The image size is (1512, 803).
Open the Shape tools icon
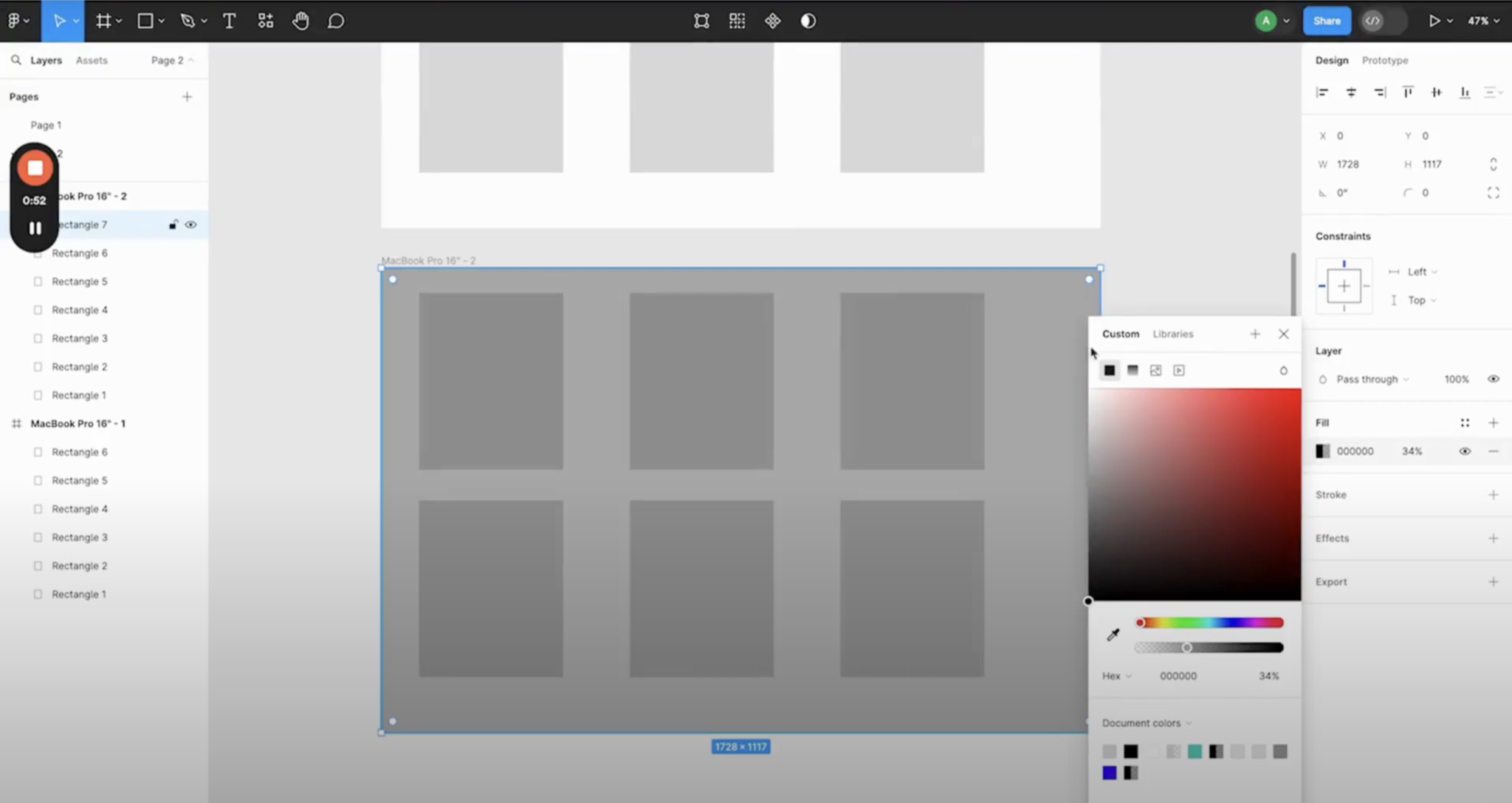pyautogui.click(x=145, y=21)
